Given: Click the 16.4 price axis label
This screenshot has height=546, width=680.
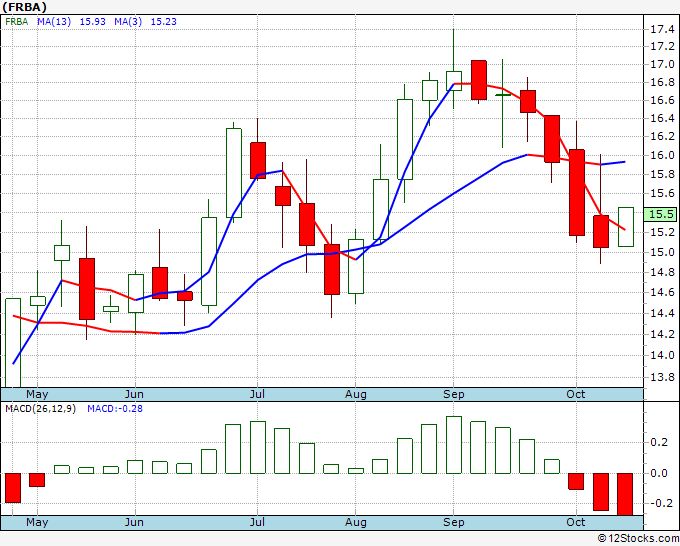Looking at the screenshot, I should 662,118.
